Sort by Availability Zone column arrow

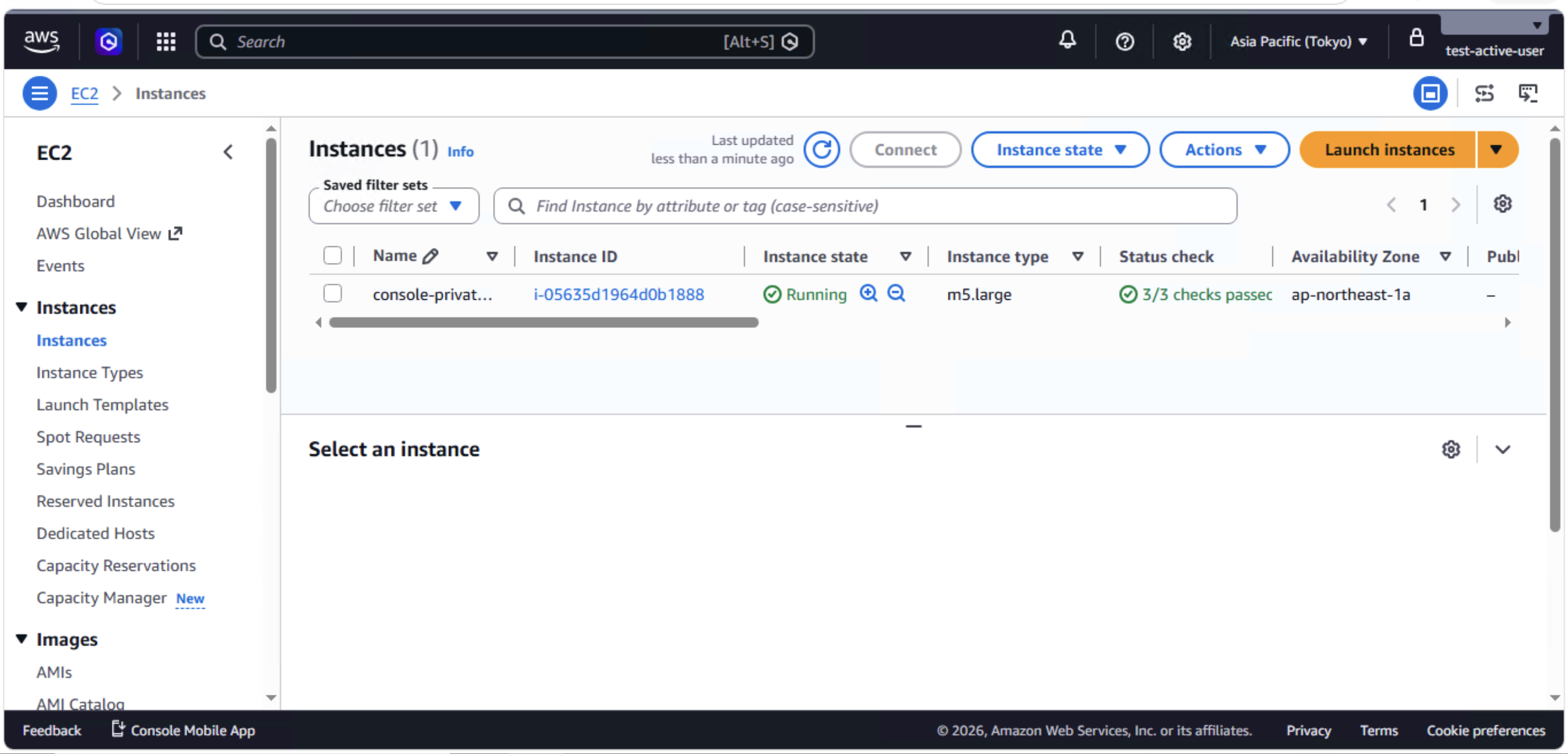tap(1445, 256)
